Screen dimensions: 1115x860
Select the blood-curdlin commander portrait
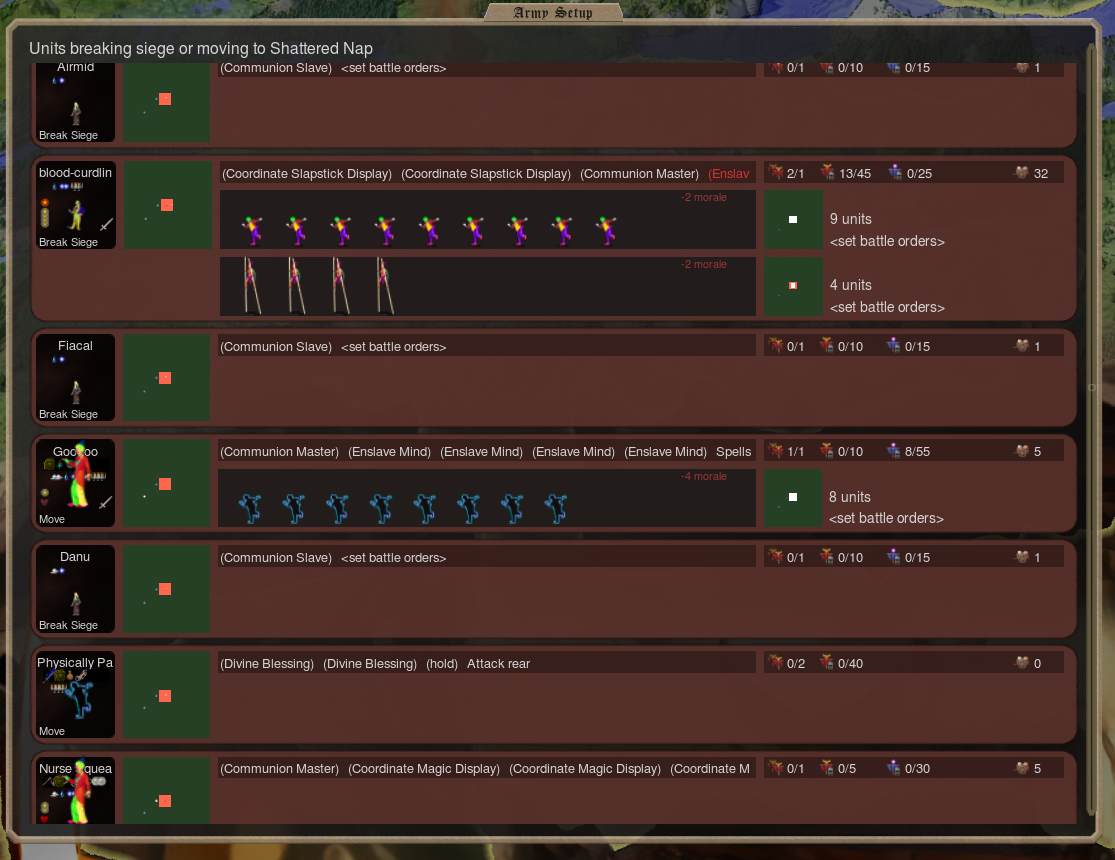[x=75, y=205]
